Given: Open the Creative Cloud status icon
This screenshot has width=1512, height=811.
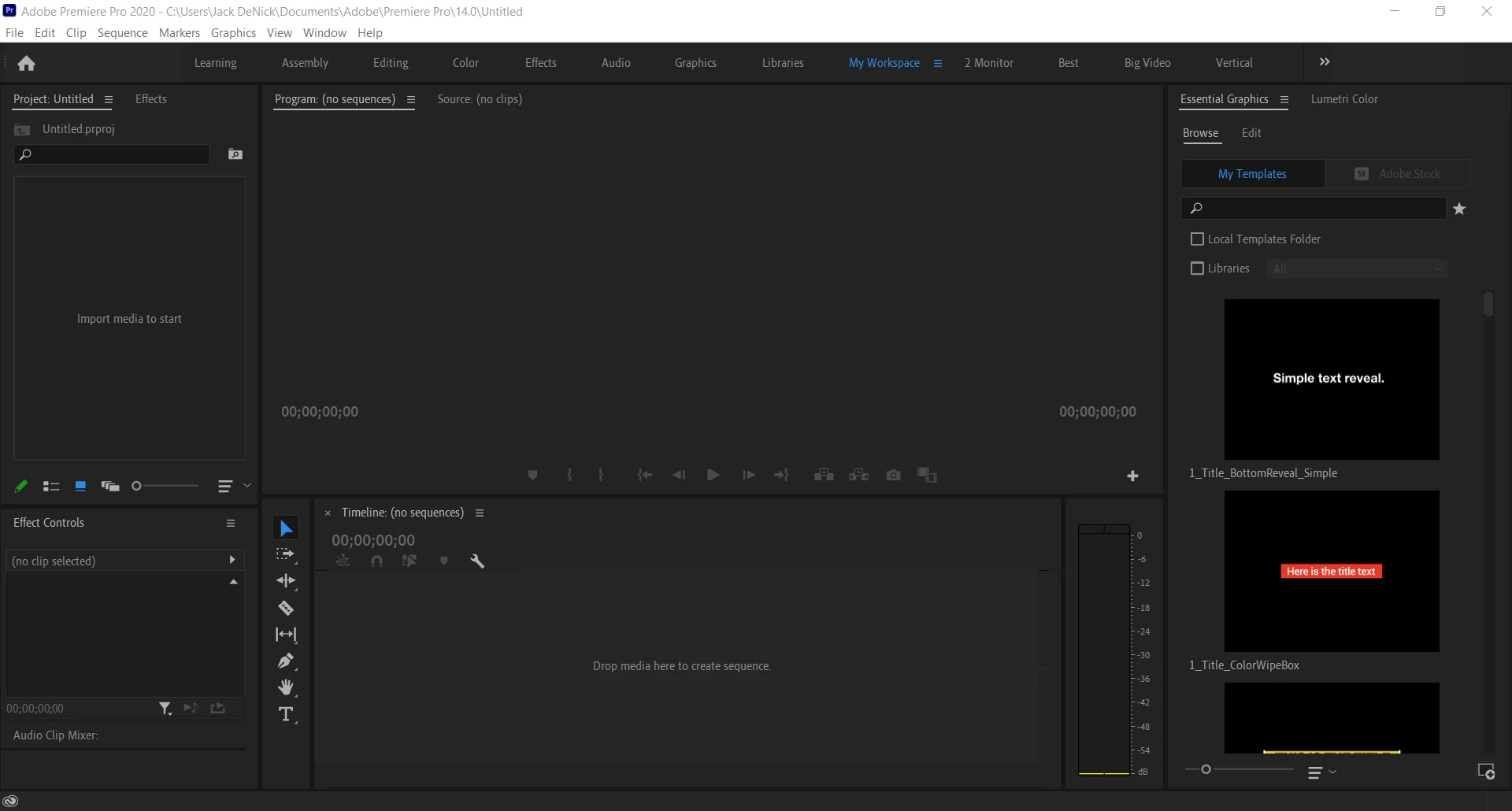Looking at the screenshot, I should click(x=11, y=801).
